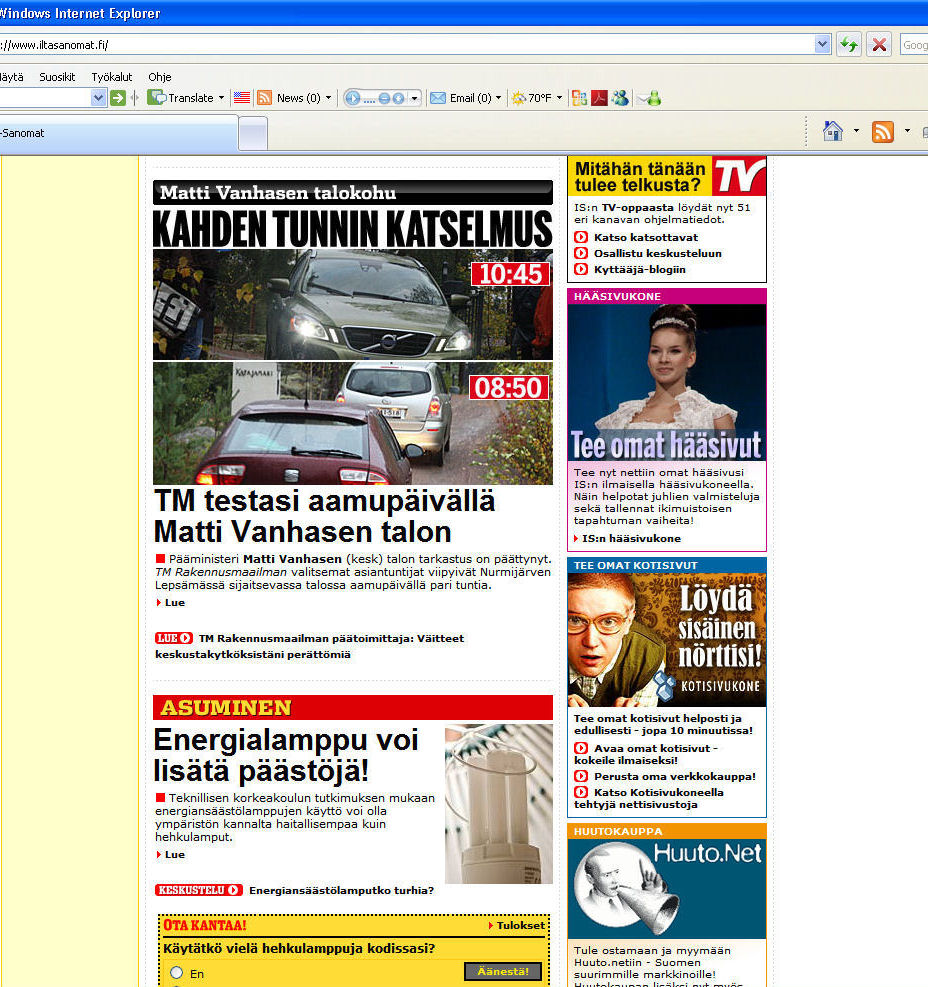
Task: Click the Löydä sisäinen nörttisi banner
Action: click(667, 640)
